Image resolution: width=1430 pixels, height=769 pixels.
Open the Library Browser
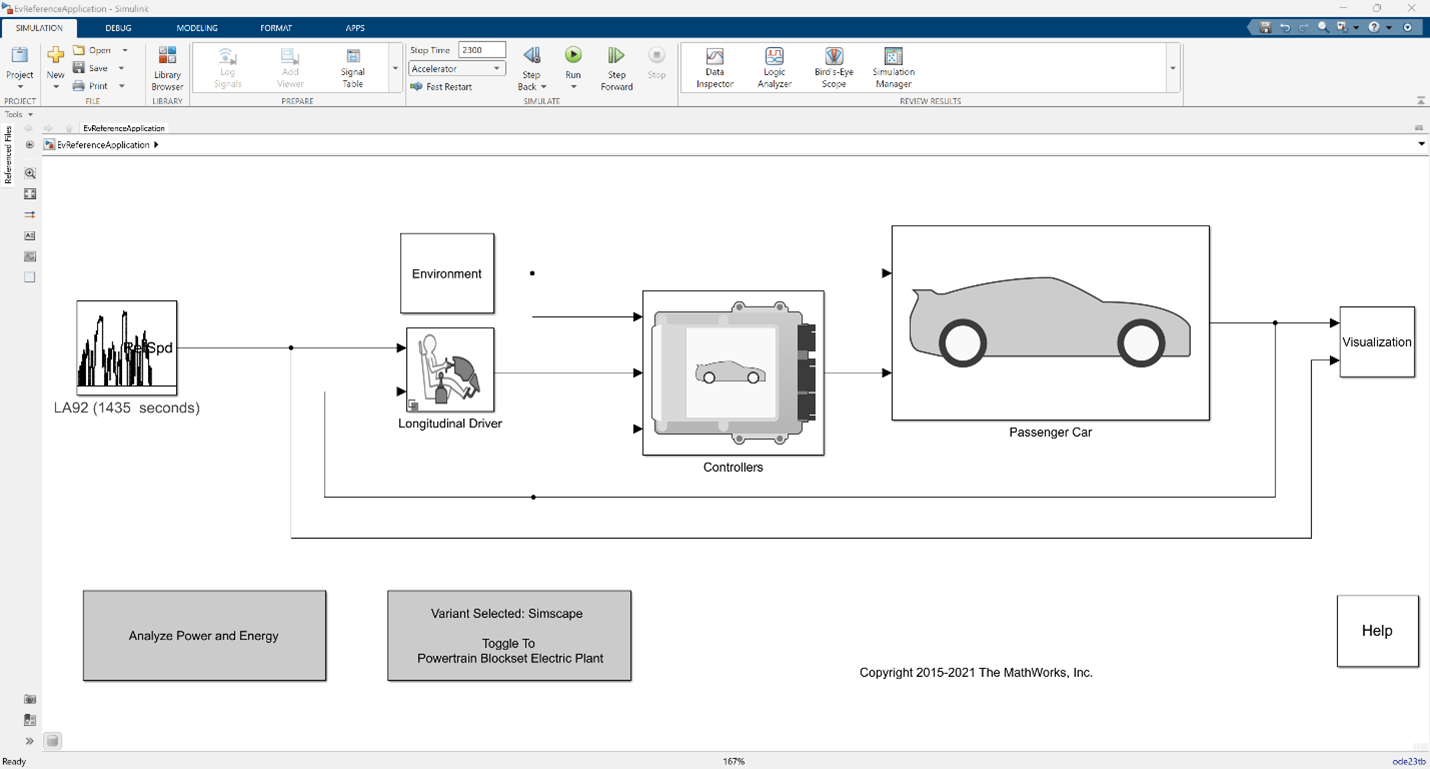(x=167, y=67)
